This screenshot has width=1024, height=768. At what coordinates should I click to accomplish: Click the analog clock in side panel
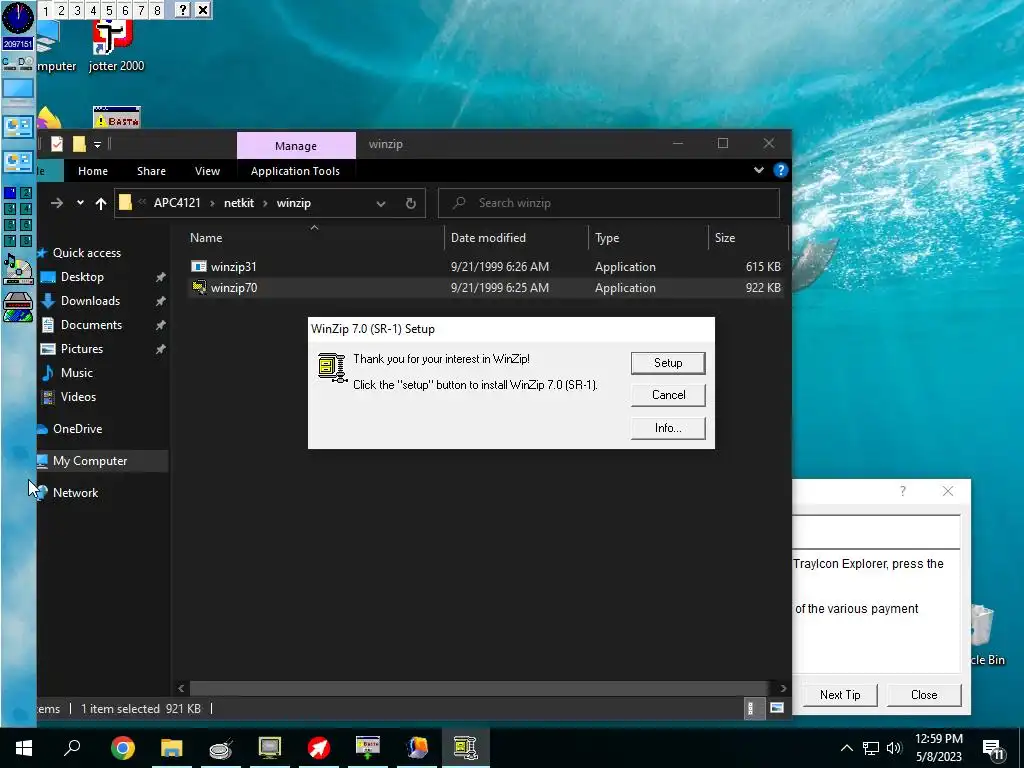(x=18, y=18)
